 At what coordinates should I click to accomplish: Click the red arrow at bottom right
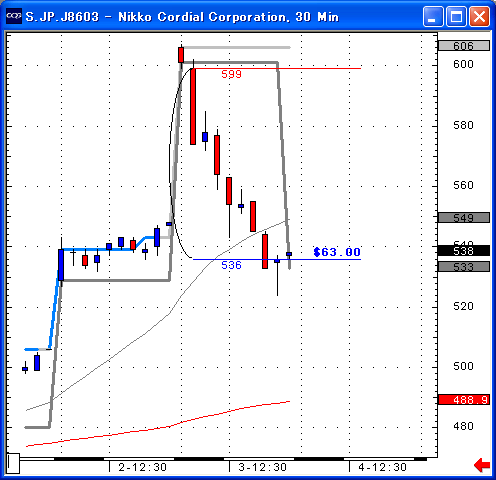(x=482, y=465)
